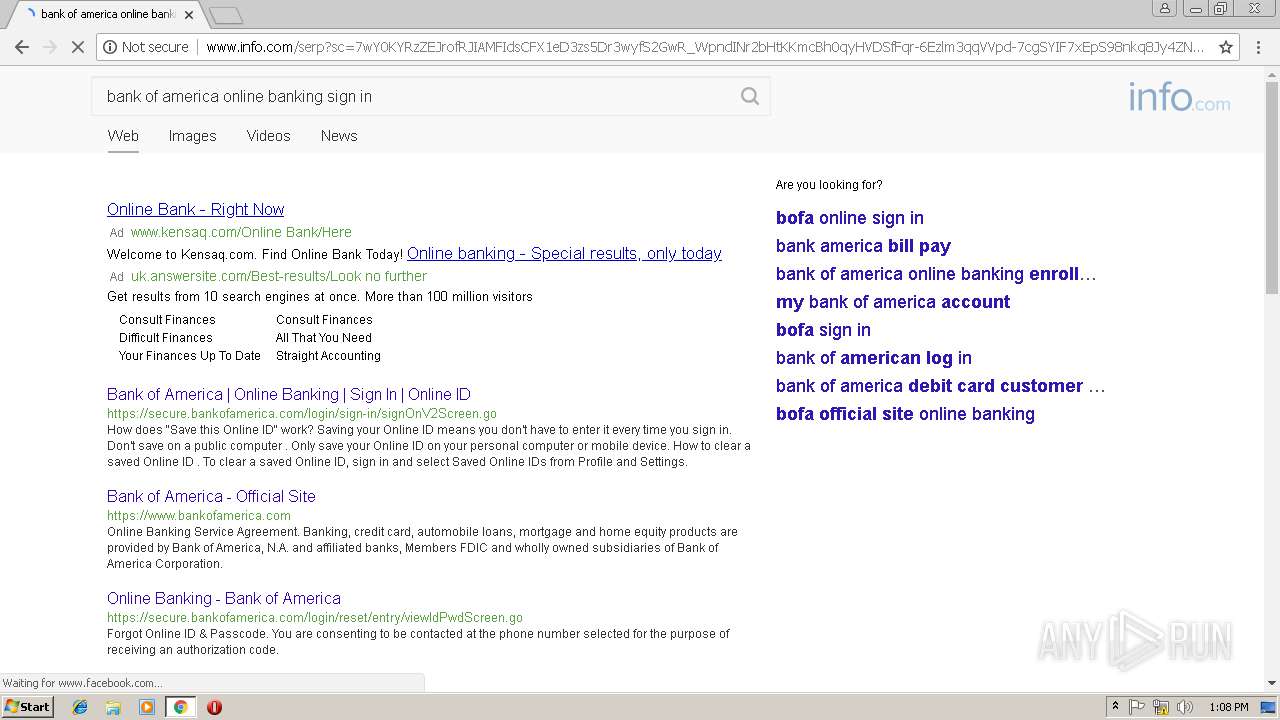Click the bank of america online banking tab
Screen dimensions: 1280x720
click(108, 15)
